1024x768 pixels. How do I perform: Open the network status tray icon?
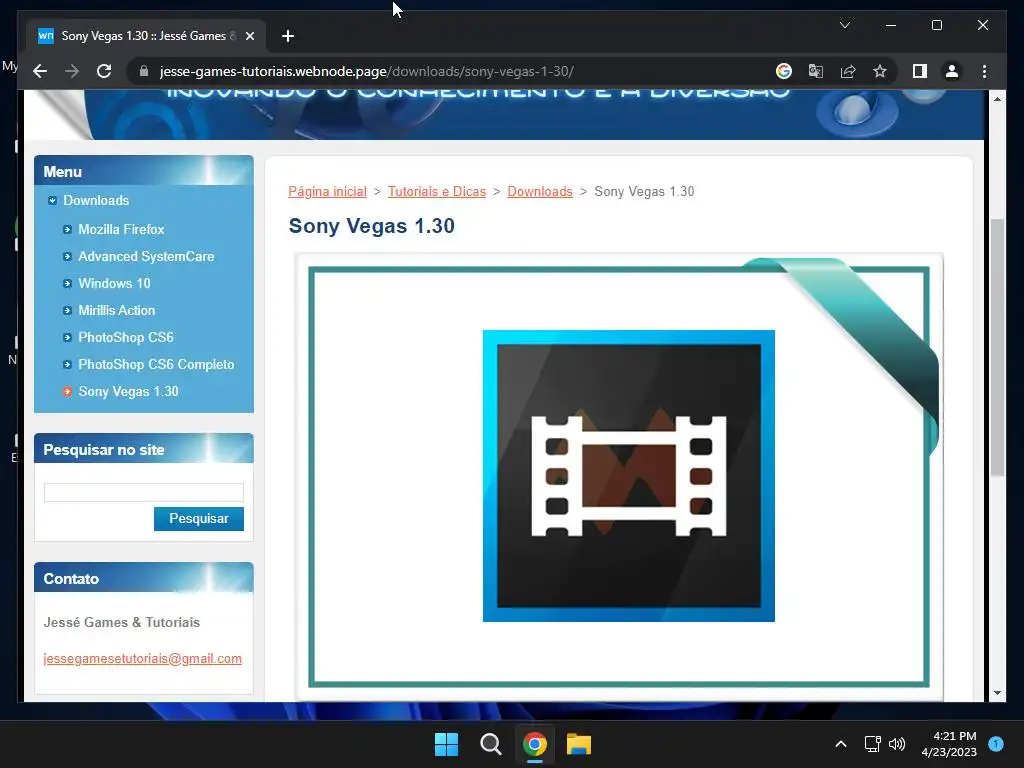point(872,744)
